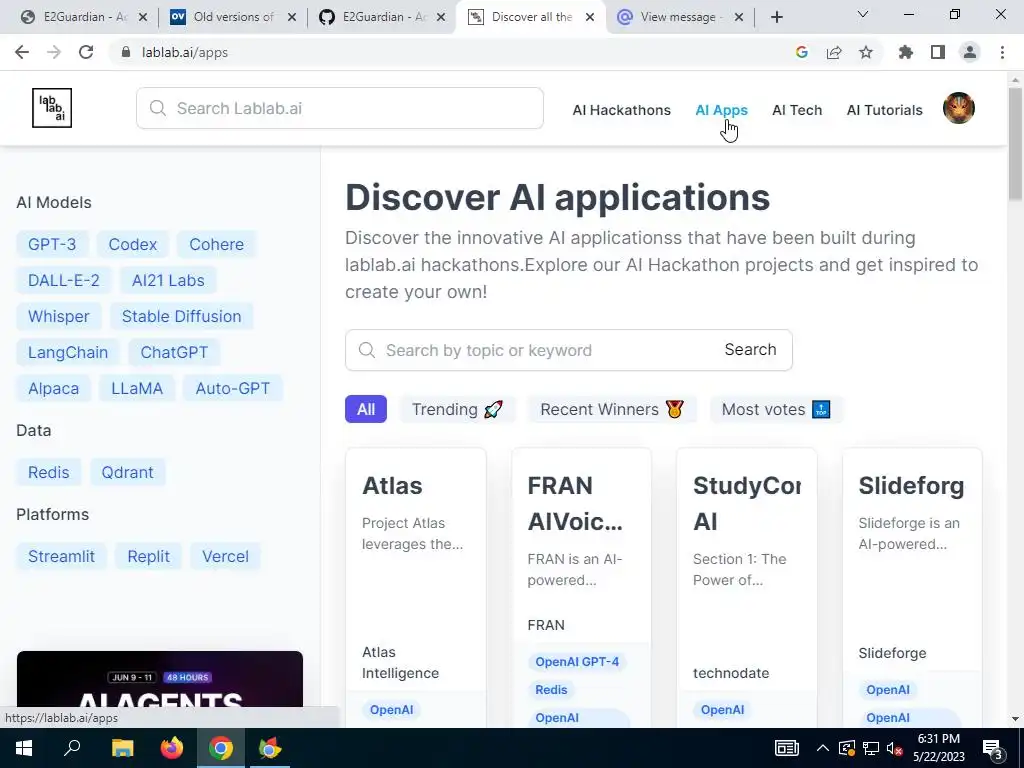Select the All filter
The width and height of the screenshot is (1024, 768).
point(366,409)
